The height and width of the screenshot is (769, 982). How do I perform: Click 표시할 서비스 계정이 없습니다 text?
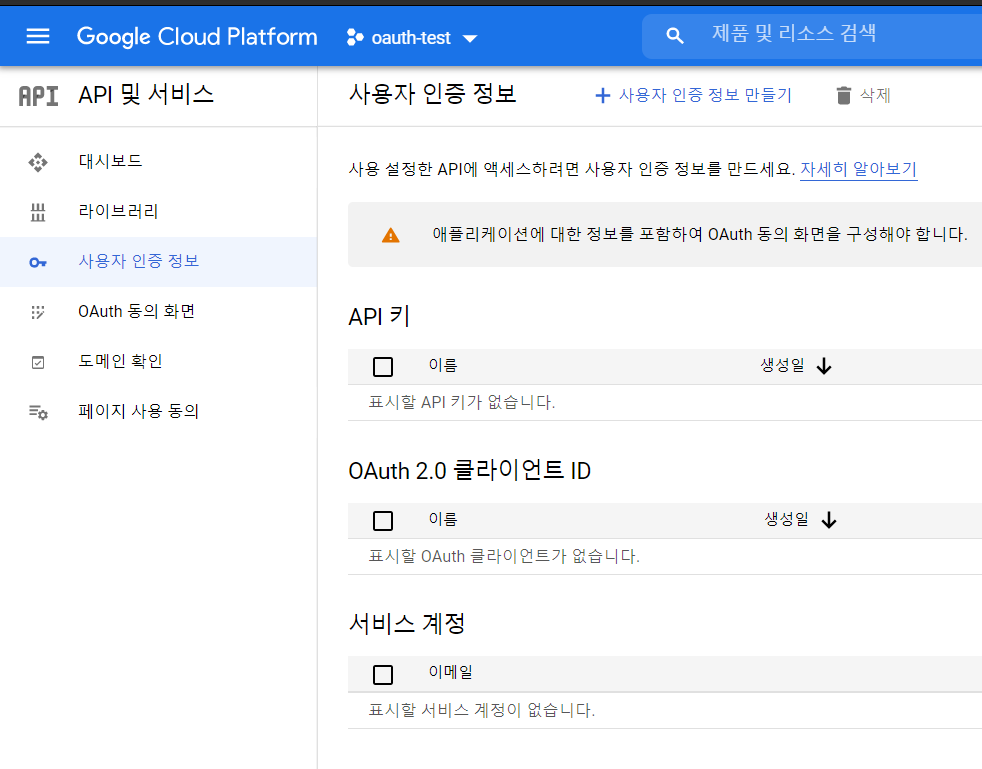point(482,711)
